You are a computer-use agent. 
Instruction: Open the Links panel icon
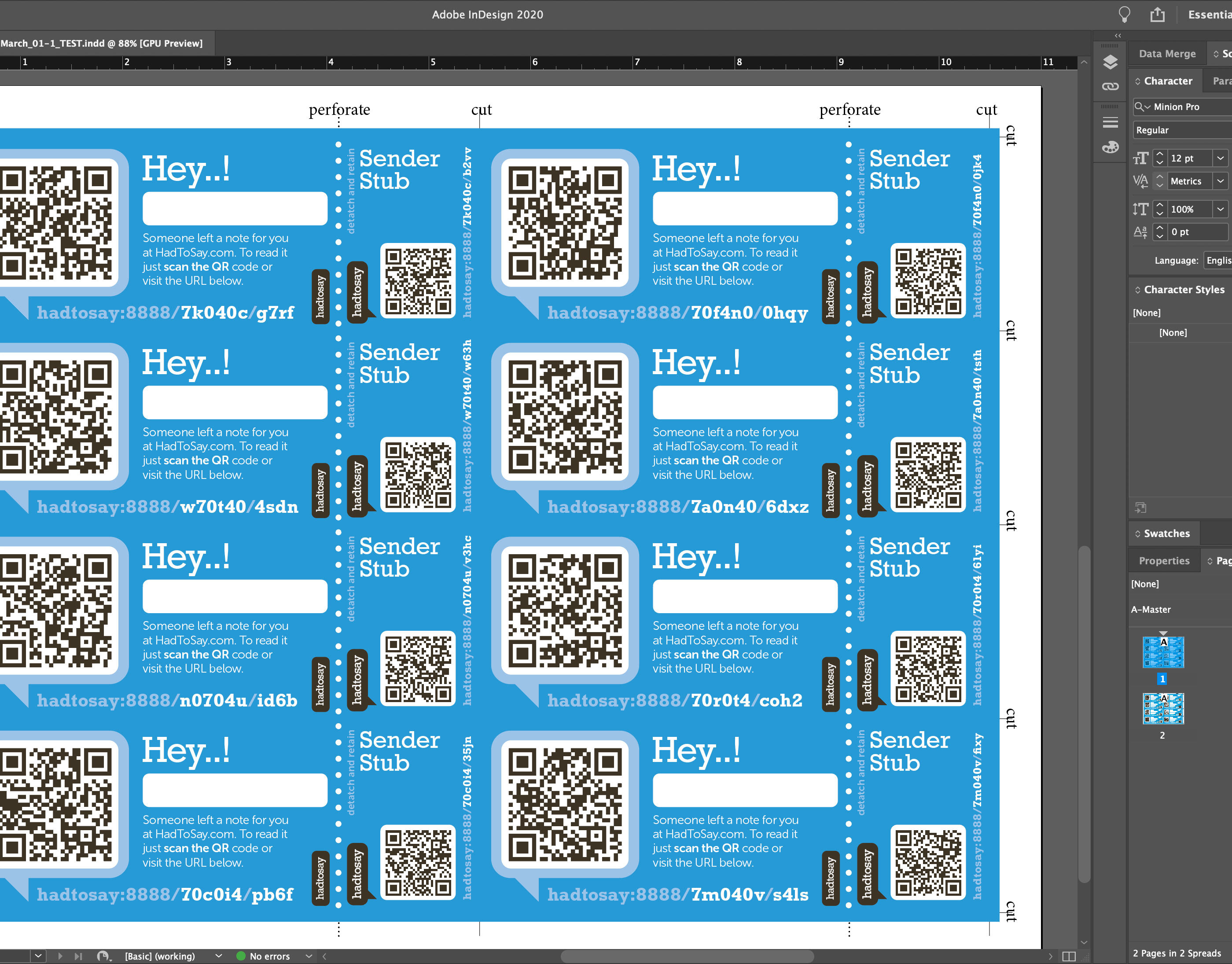pyautogui.click(x=1110, y=86)
